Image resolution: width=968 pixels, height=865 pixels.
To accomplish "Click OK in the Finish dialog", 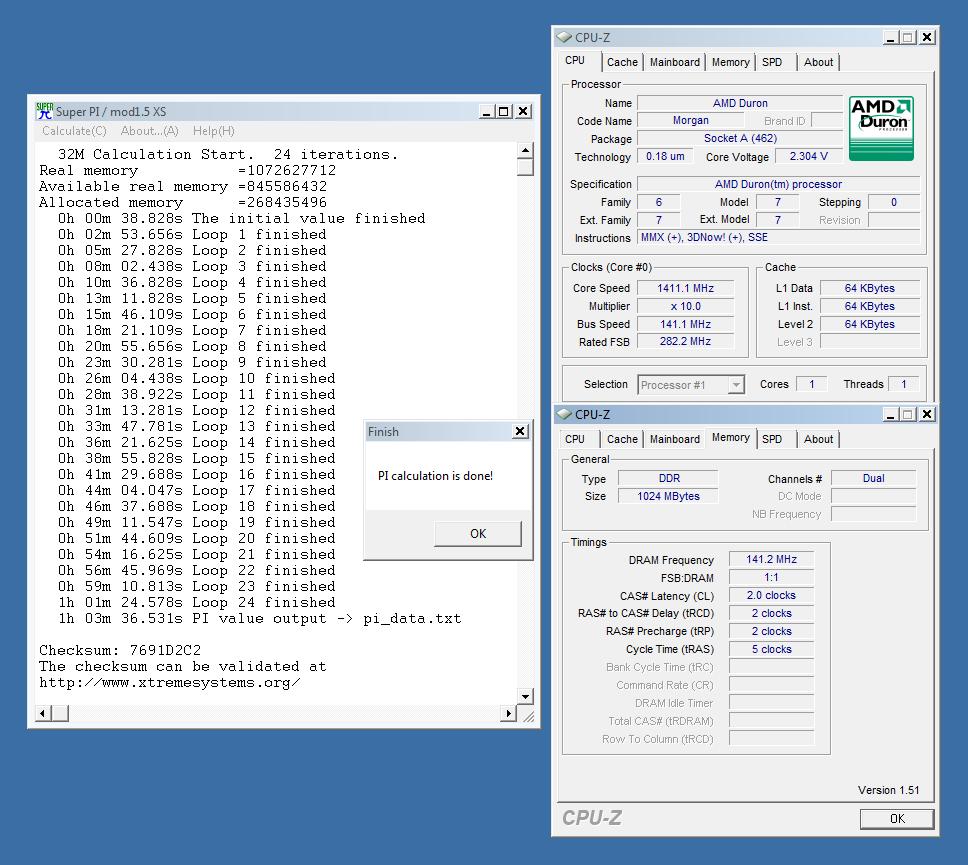I will [478, 533].
